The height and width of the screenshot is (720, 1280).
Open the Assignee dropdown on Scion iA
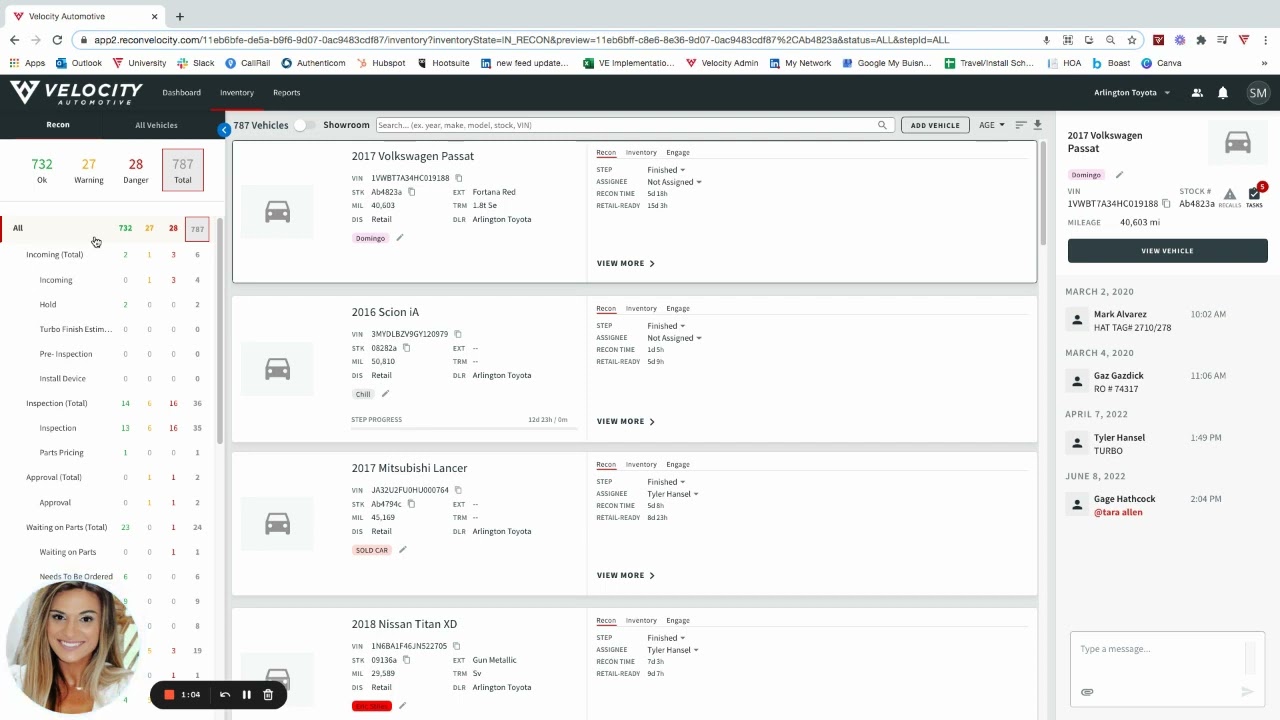[x=674, y=338]
